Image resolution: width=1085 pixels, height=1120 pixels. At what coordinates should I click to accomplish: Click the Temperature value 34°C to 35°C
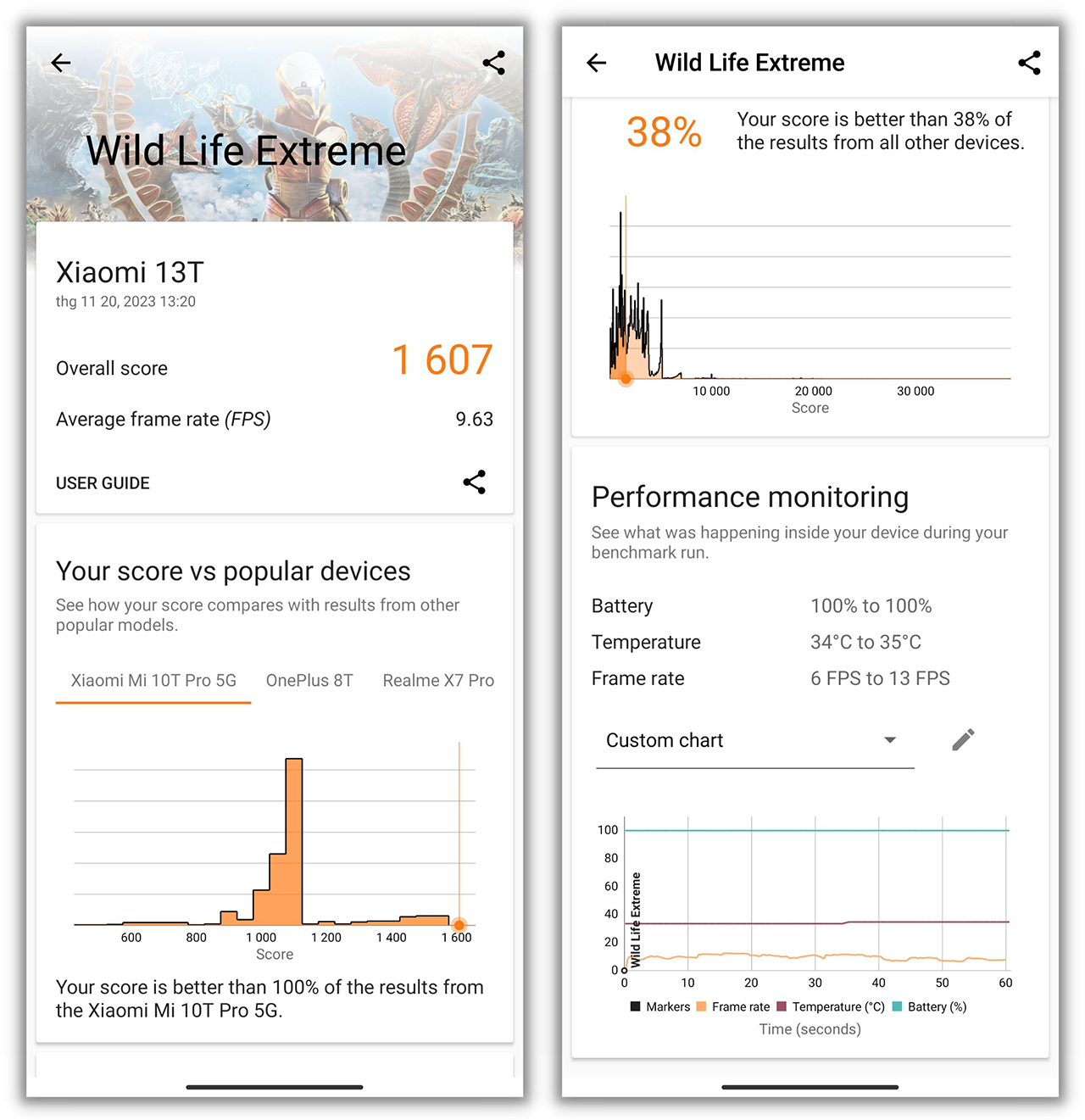(x=865, y=643)
